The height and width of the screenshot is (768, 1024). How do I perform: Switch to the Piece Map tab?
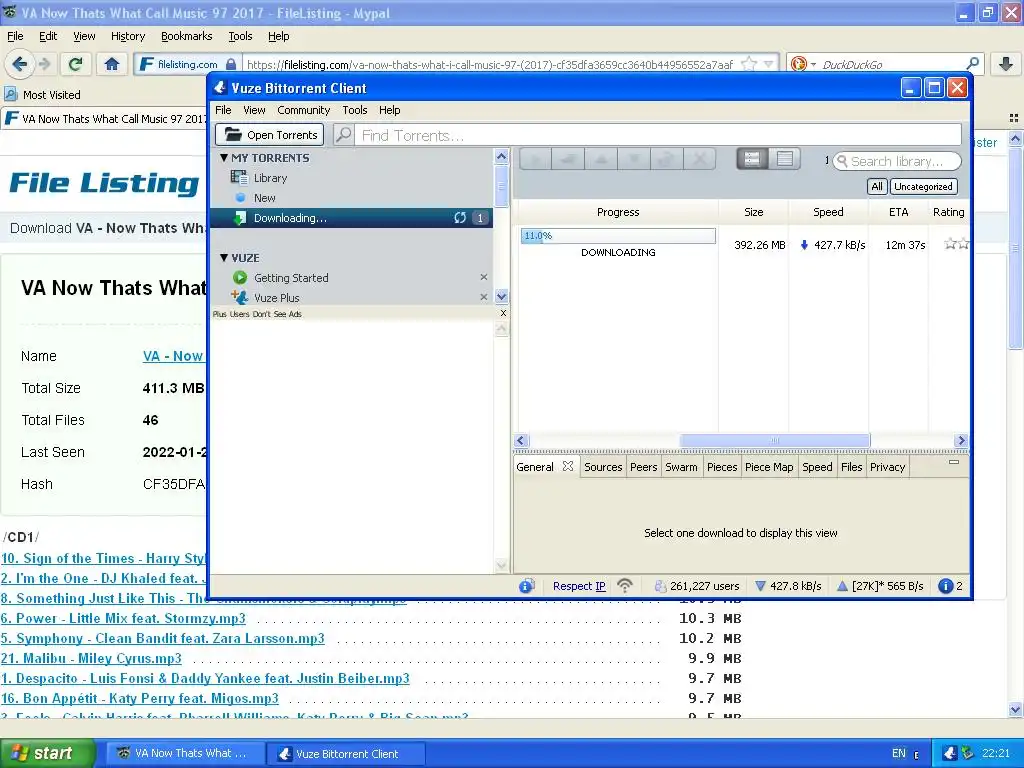[x=769, y=467]
